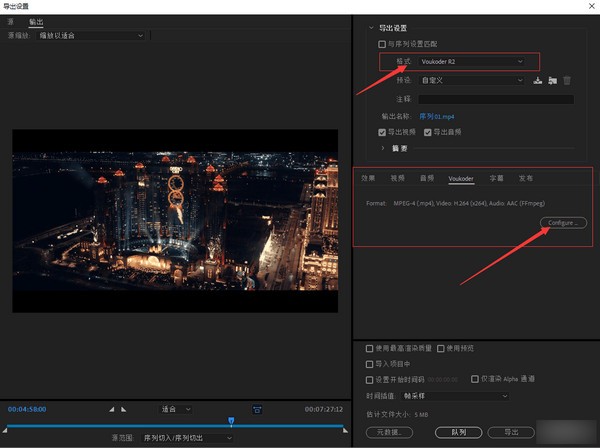
Task: Click the blue playhead on the timeline
Action: [x=231, y=422]
